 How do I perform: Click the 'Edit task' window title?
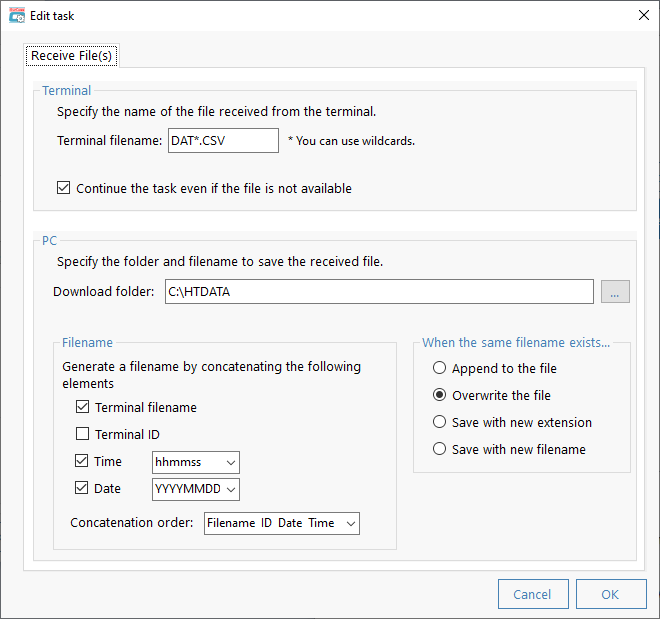point(52,16)
